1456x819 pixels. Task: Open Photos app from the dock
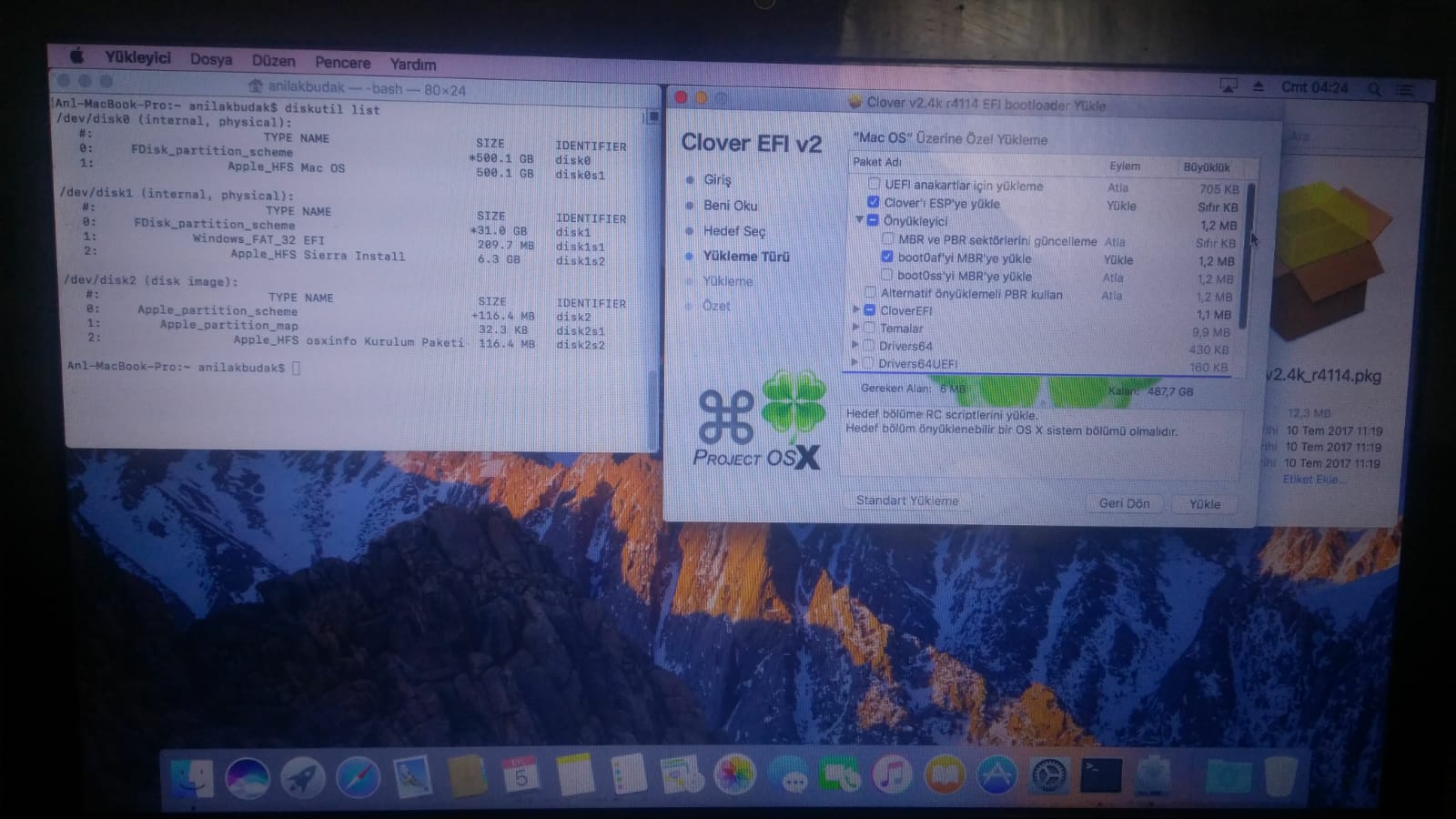[x=733, y=776]
